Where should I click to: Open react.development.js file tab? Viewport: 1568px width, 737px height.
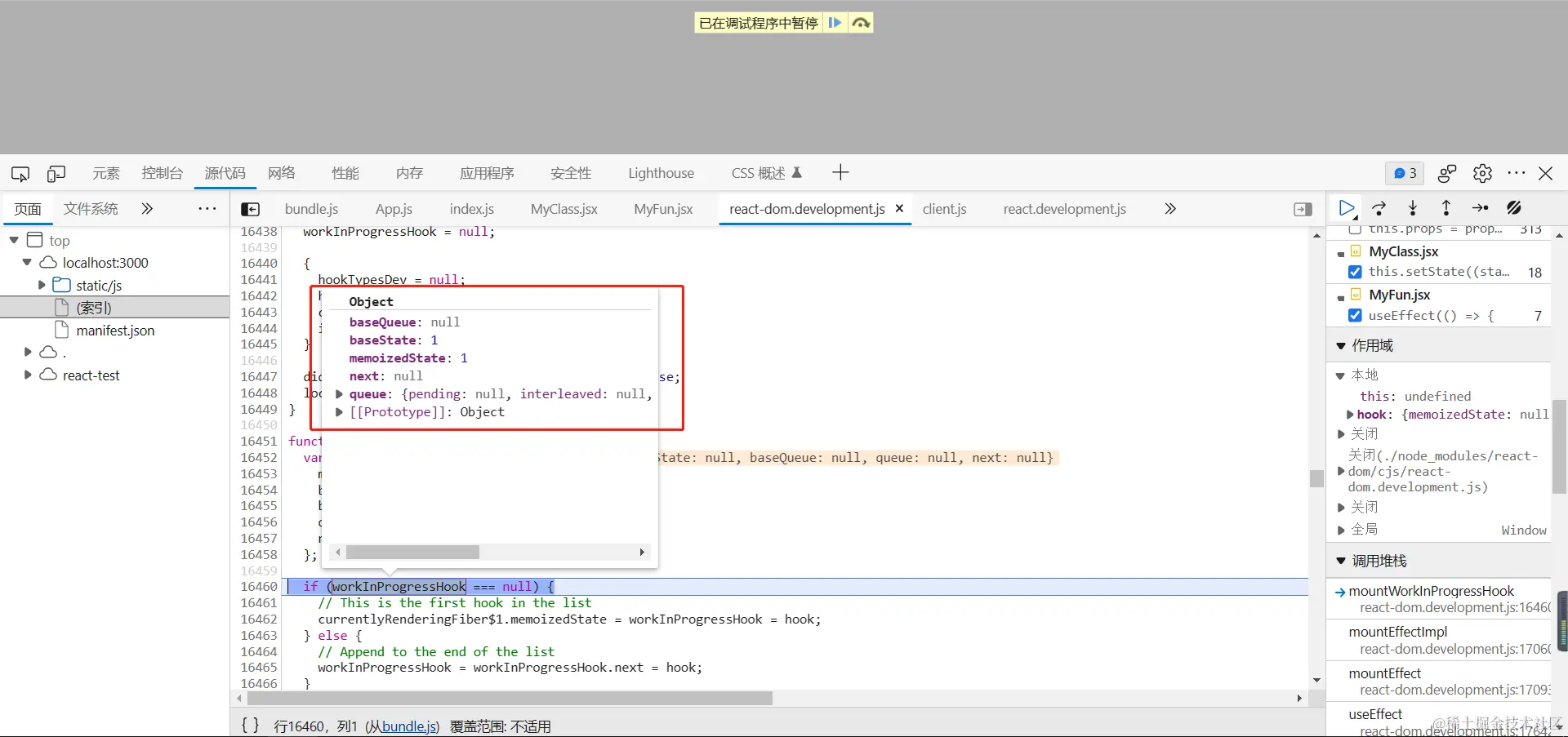[x=1065, y=209]
